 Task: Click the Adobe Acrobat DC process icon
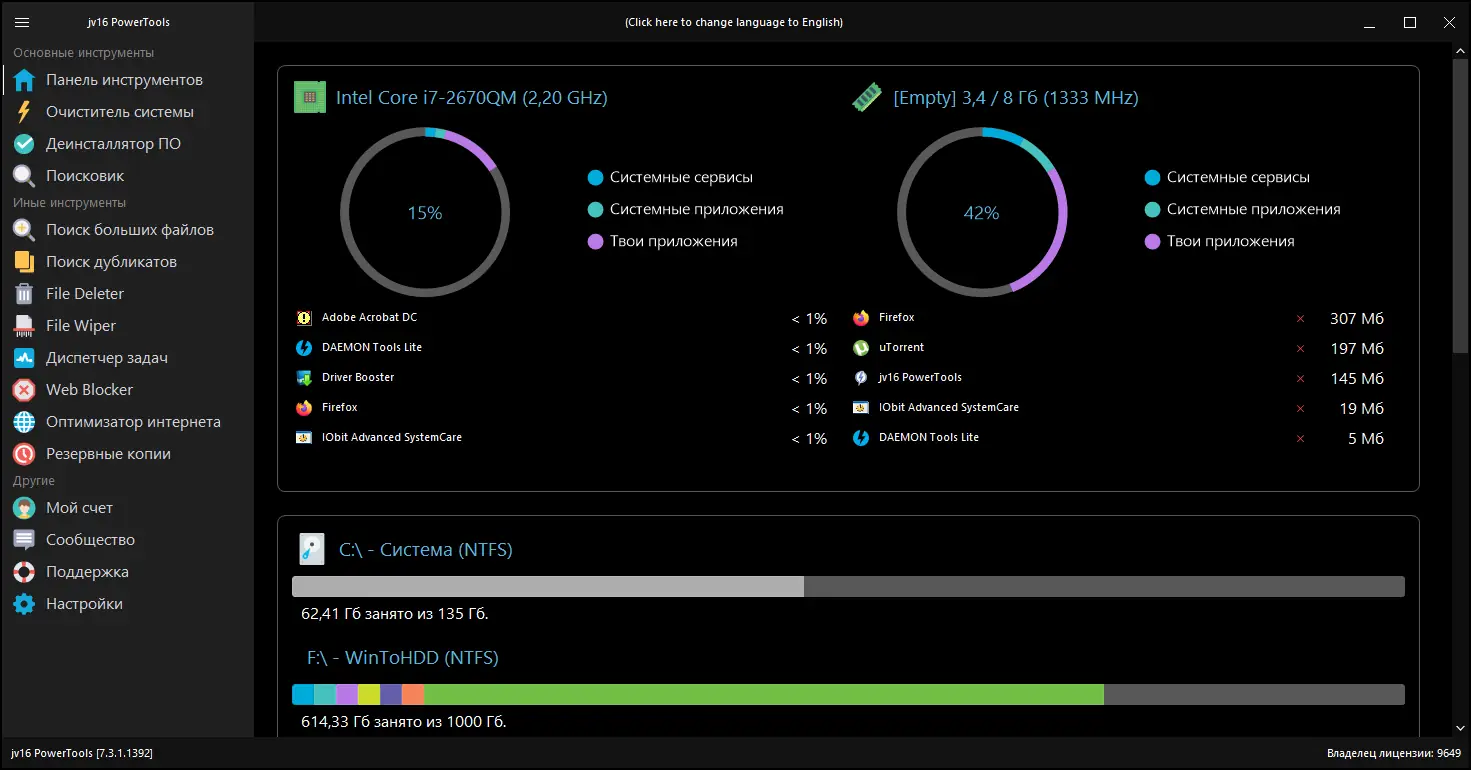[304, 318]
